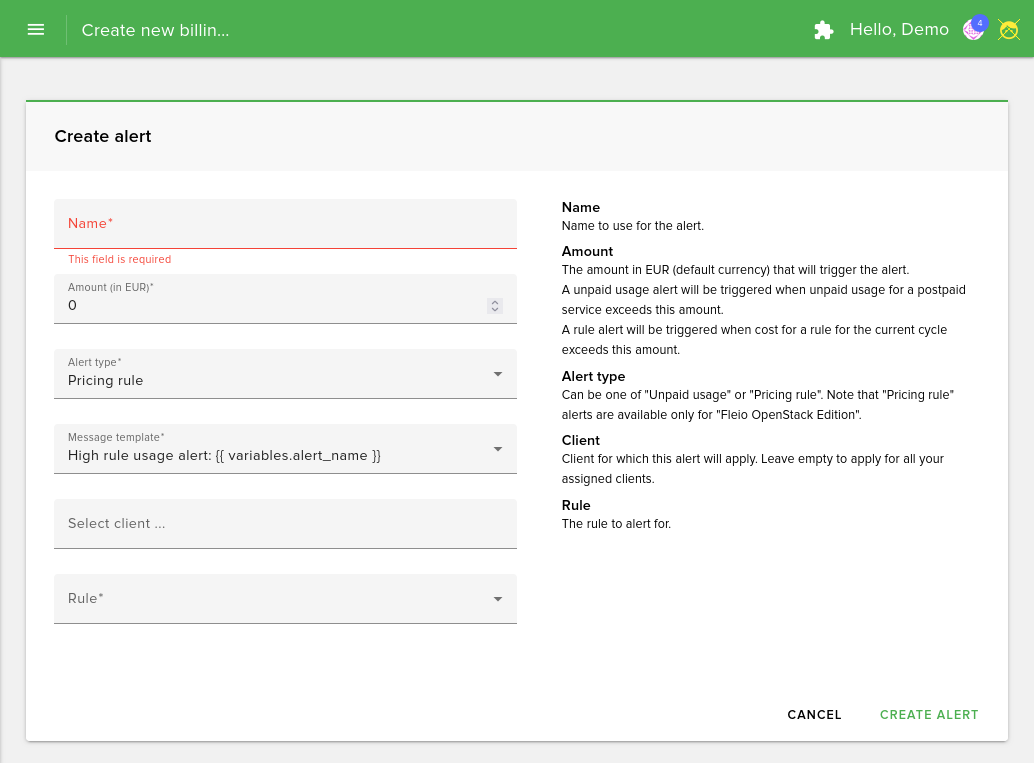Click the puzzle piece plugins icon
The height and width of the screenshot is (763, 1034).
(x=823, y=30)
